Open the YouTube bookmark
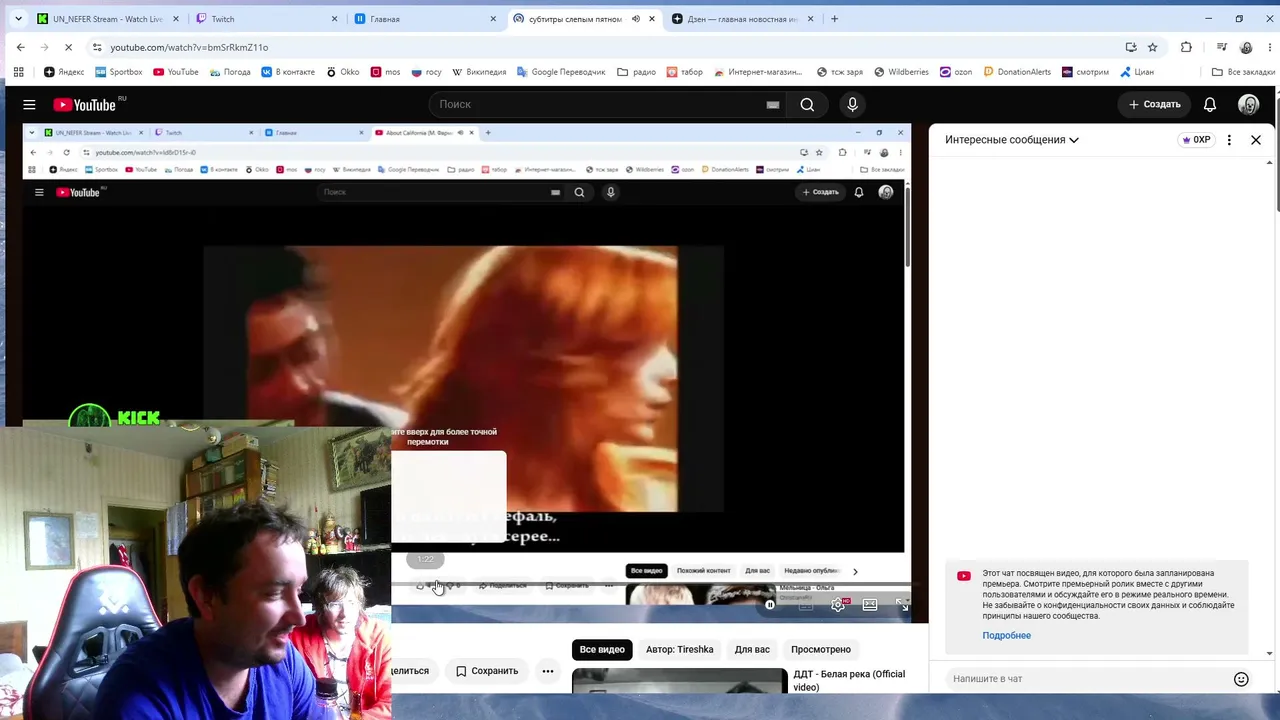The image size is (1280, 720). tap(175, 72)
